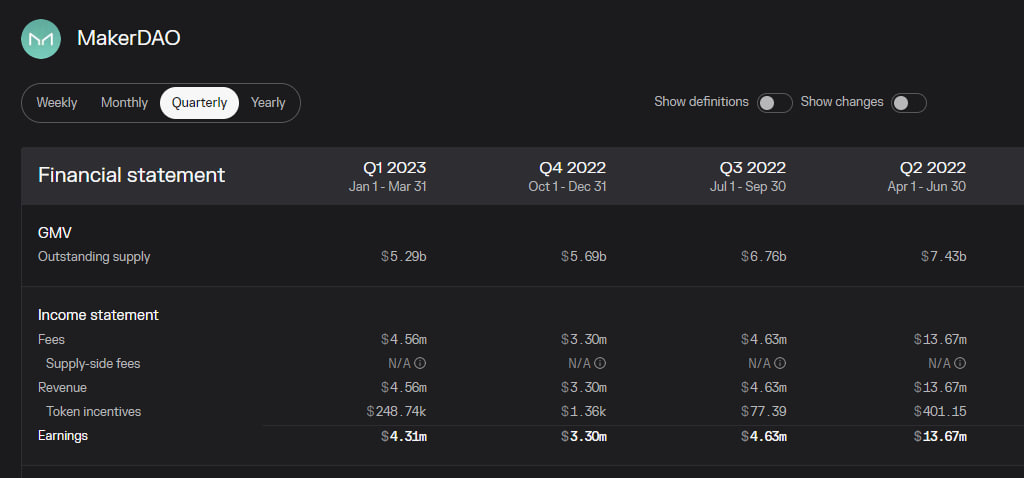Screen dimensions: 1024x478
Task: Click info icon beside Q4 2022 Supply-side fees
Action: tap(601, 363)
